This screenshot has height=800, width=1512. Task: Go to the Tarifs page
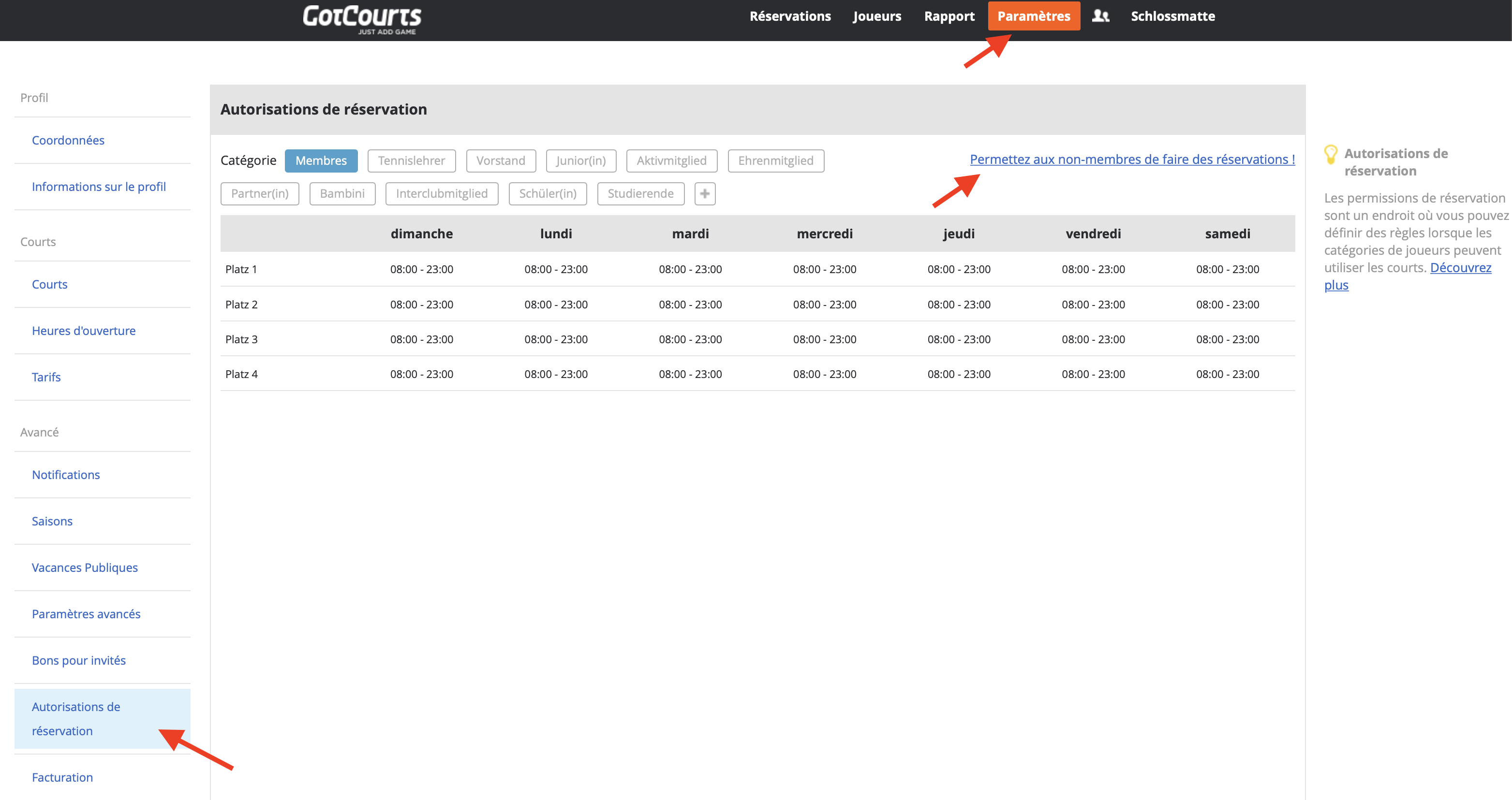click(46, 377)
